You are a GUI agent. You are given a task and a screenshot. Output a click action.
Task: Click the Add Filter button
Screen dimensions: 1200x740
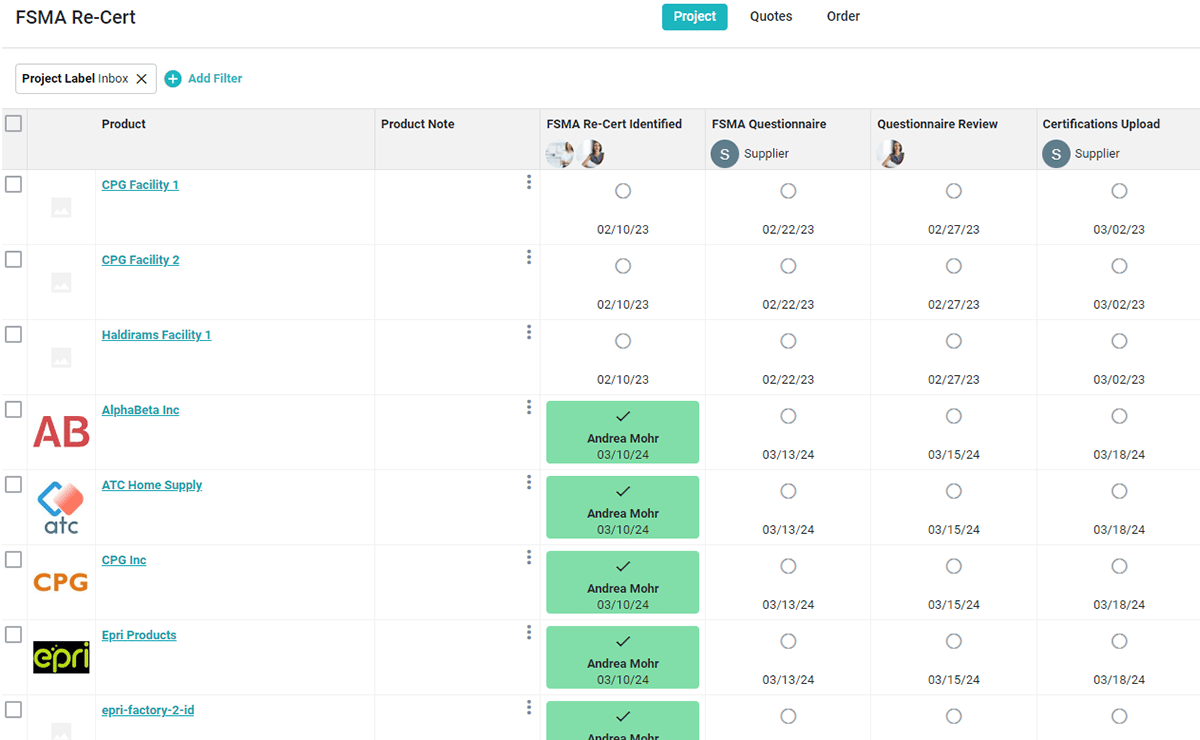213,78
